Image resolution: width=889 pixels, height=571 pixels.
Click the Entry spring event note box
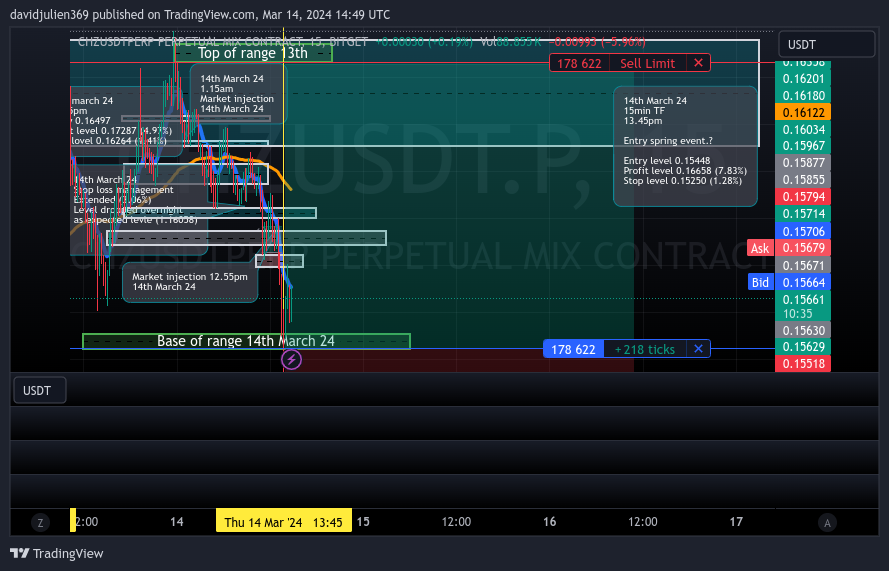point(685,146)
